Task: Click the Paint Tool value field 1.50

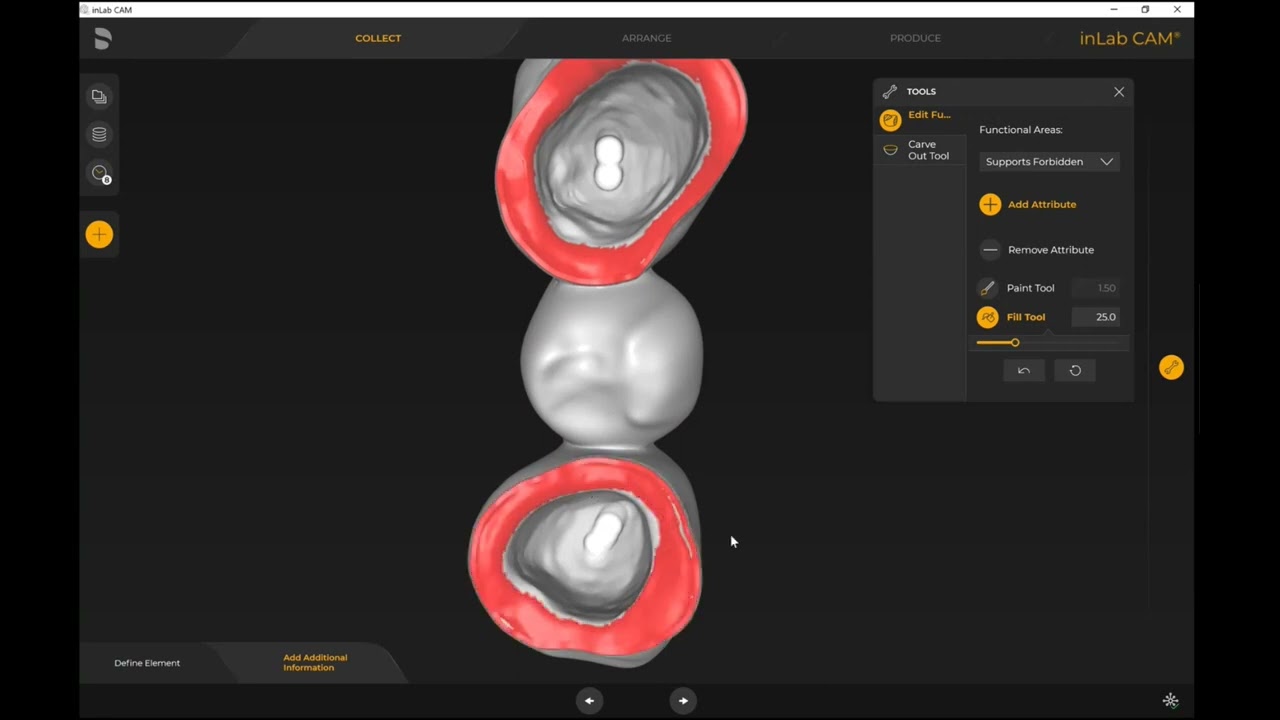Action: tap(1095, 288)
